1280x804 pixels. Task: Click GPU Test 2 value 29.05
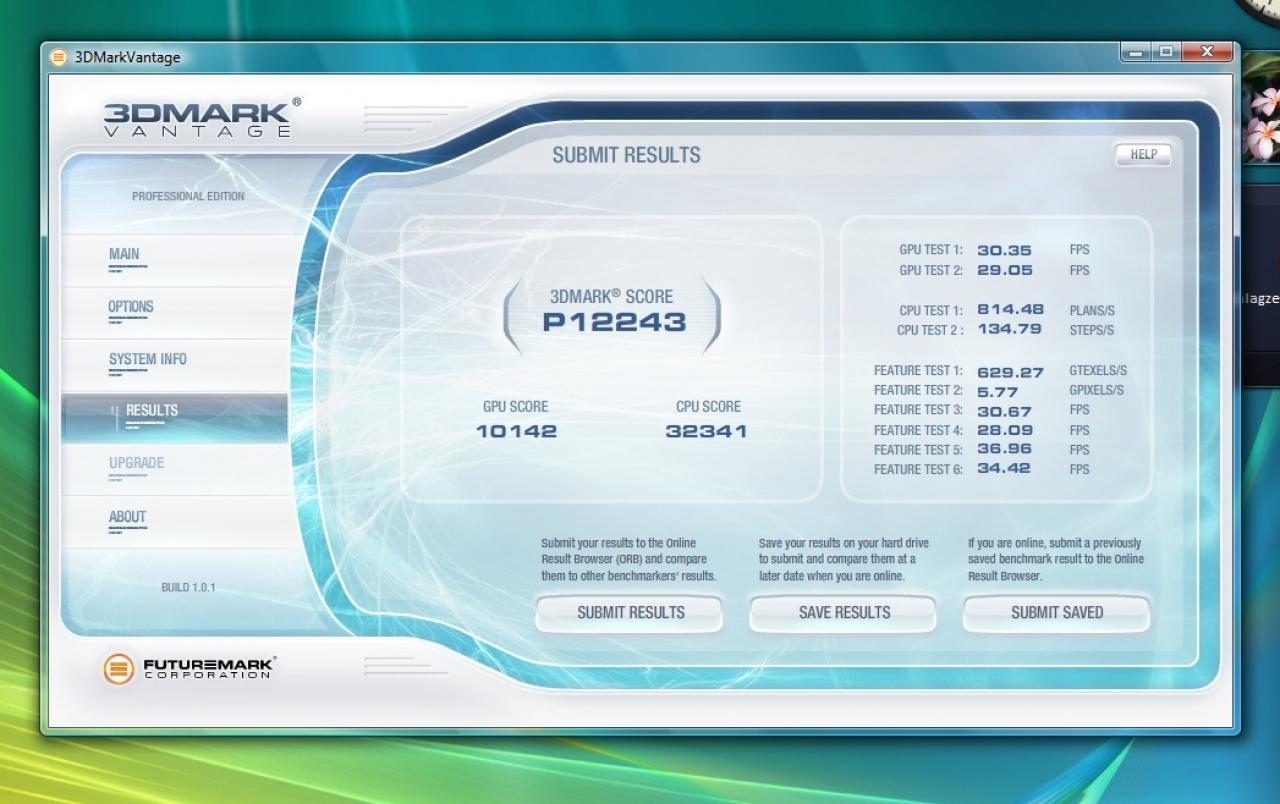1004,270
